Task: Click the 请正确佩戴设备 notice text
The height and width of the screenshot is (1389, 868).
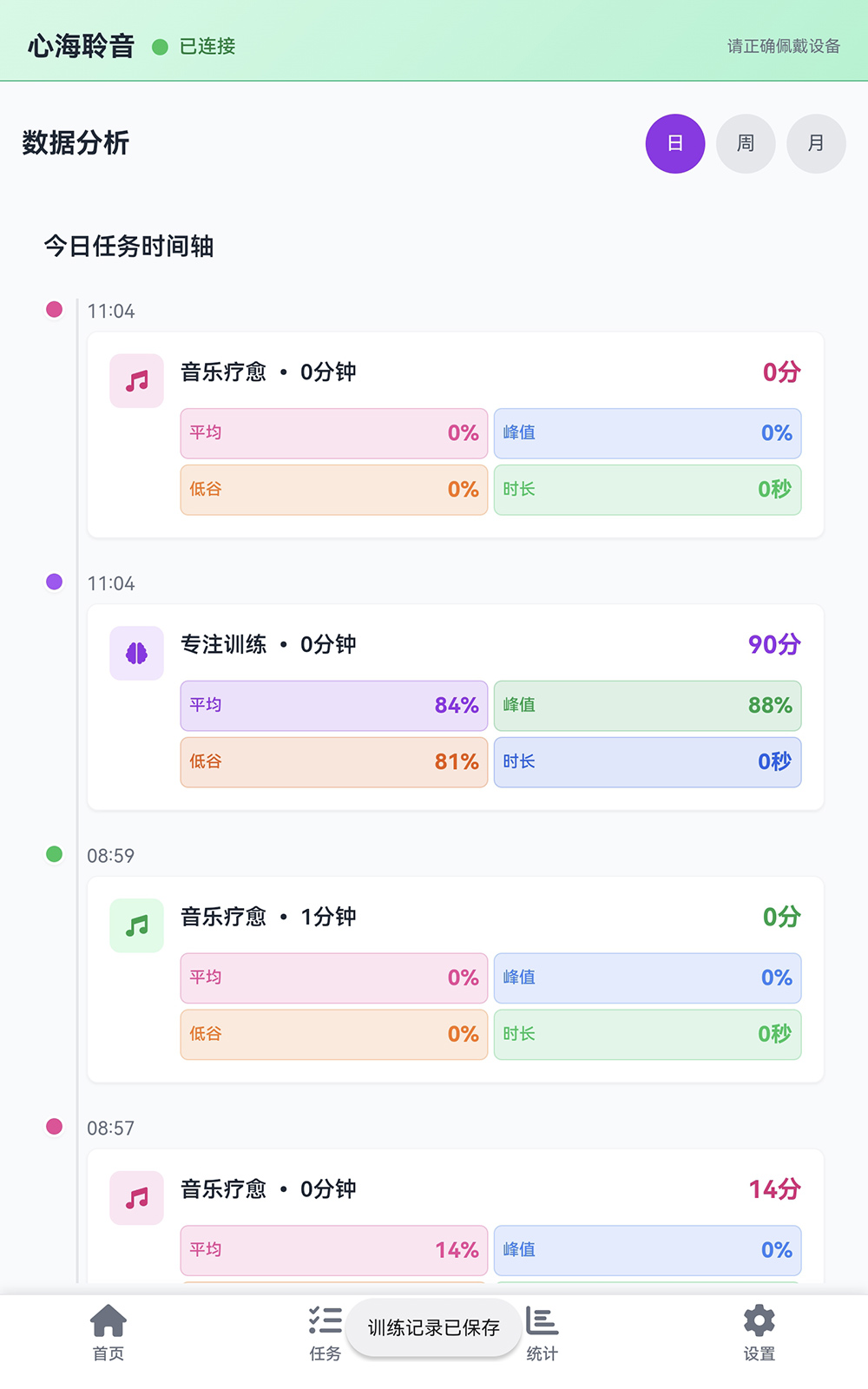Action: pyautogui.click(x=783, y=46)
